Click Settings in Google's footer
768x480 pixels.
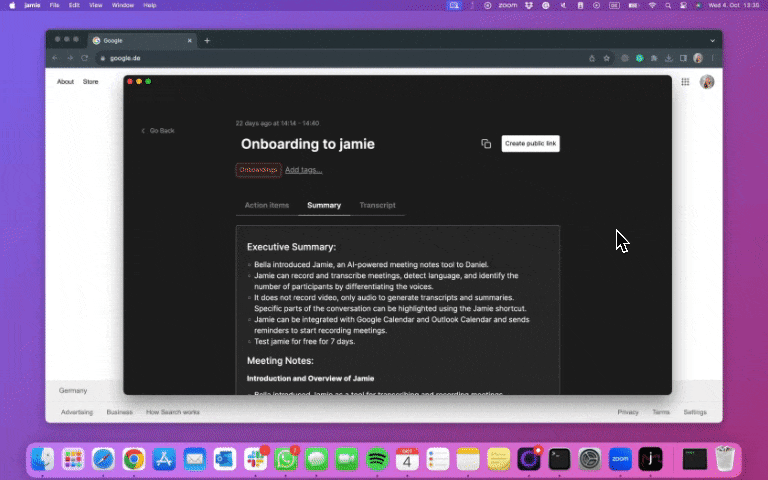695,412
